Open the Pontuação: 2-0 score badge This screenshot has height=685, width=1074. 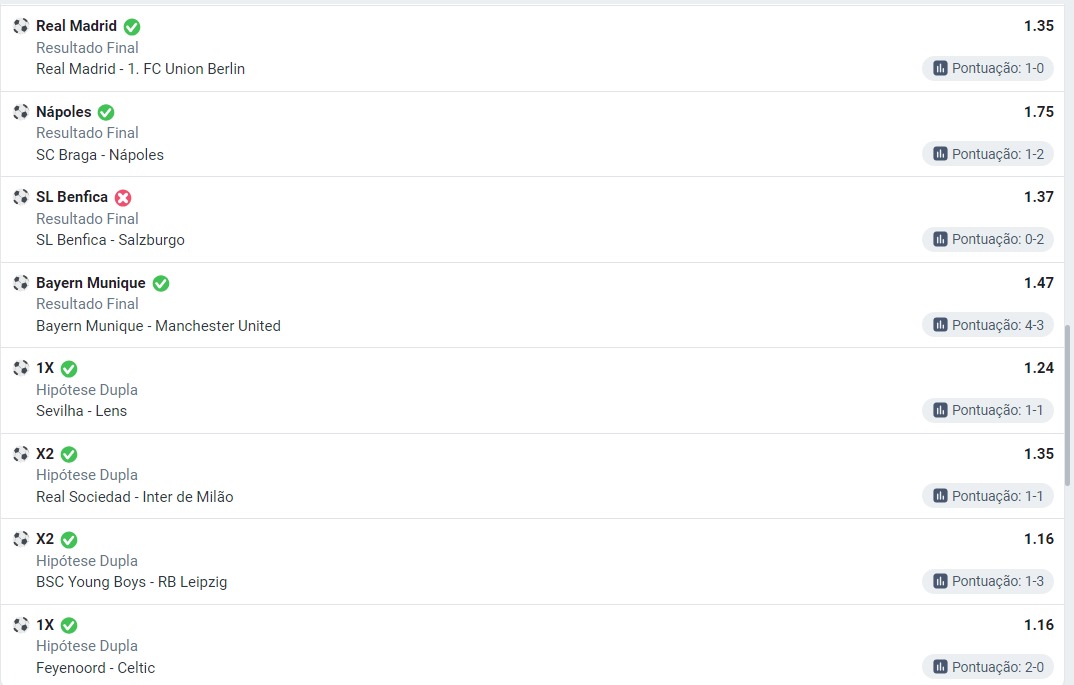pos(988,667)
